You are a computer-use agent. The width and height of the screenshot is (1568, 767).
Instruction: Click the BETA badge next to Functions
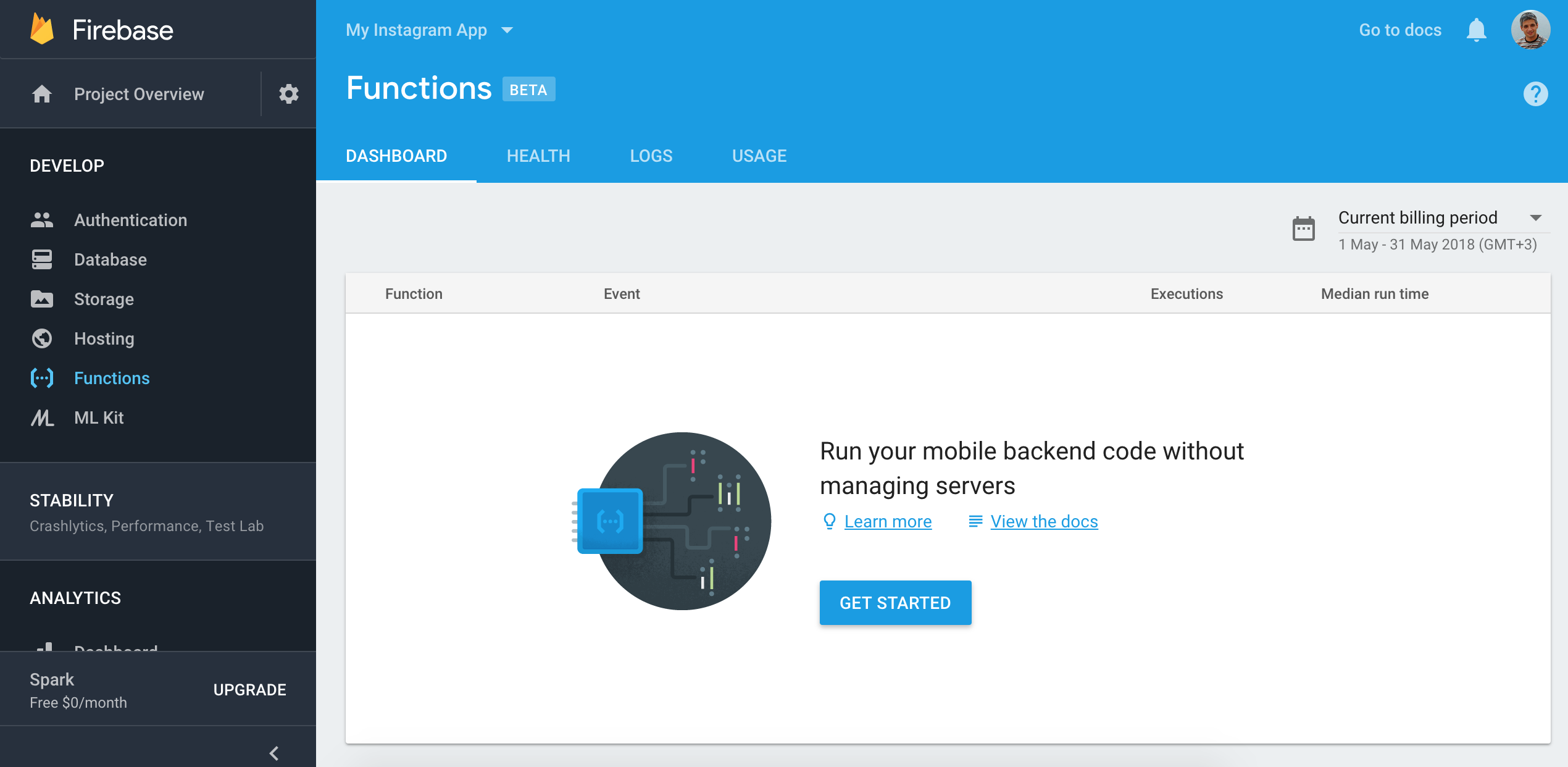528,90
